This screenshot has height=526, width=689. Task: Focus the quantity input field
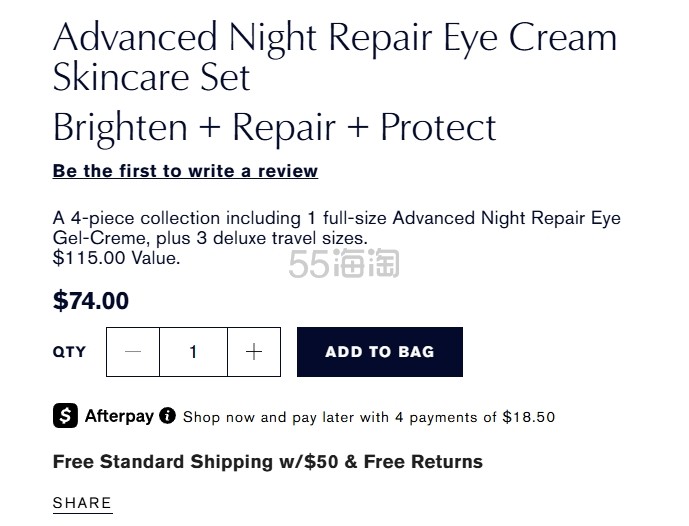[193, 352]
